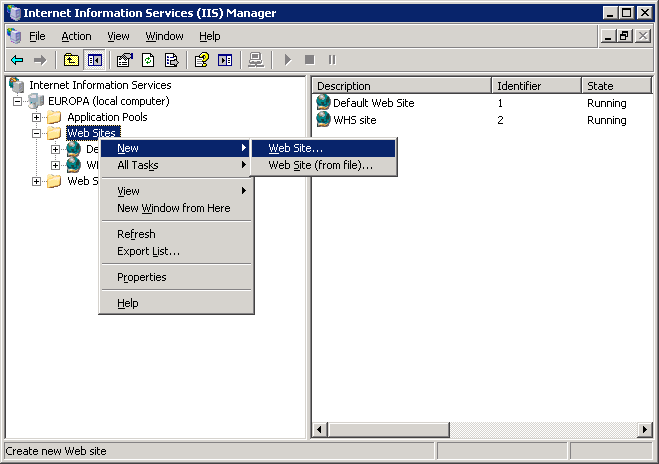Click the Forward arrow toolbar icon
Viewport: 659px width, 464px height.
[x=40, y=60]
